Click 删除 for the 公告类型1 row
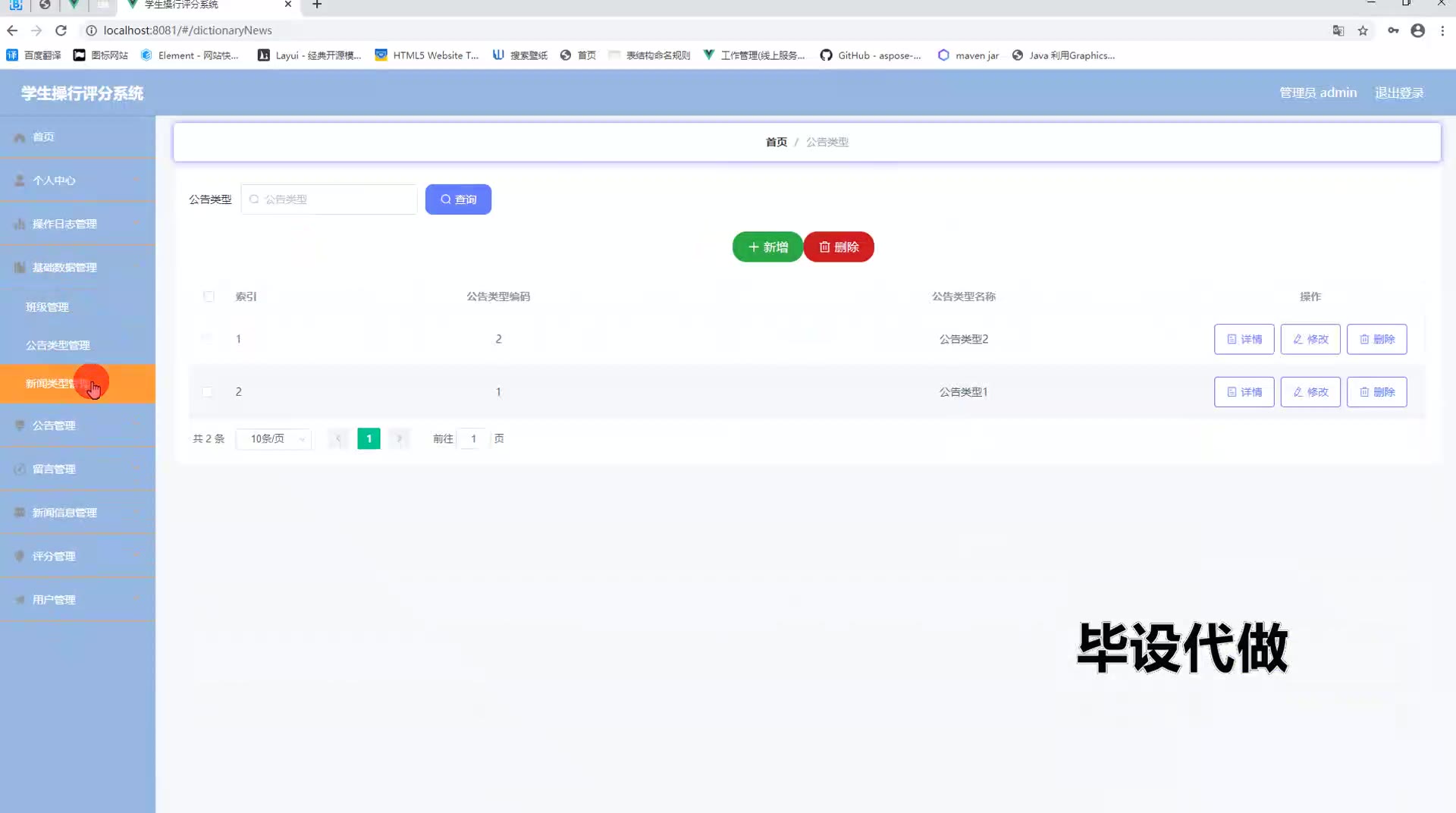The image size is (1456, 813). click(x=1376, y=392)
